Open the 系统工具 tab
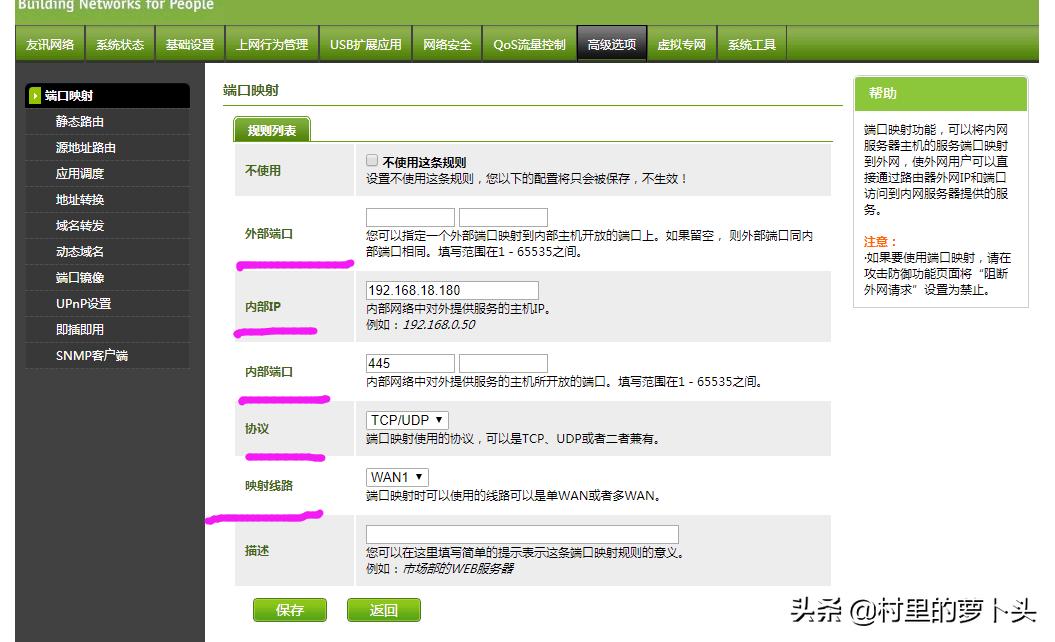The image size is (1055, 642). click(752, 43)
